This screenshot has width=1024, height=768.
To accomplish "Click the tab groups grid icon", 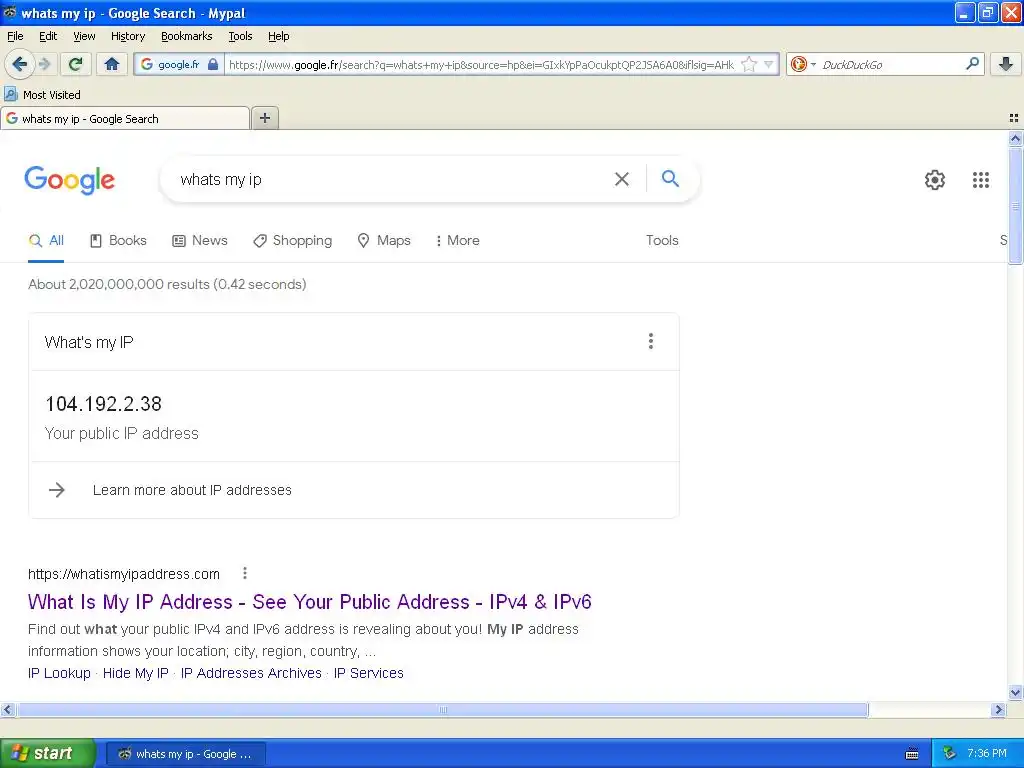I will [x=1014, y=118].
